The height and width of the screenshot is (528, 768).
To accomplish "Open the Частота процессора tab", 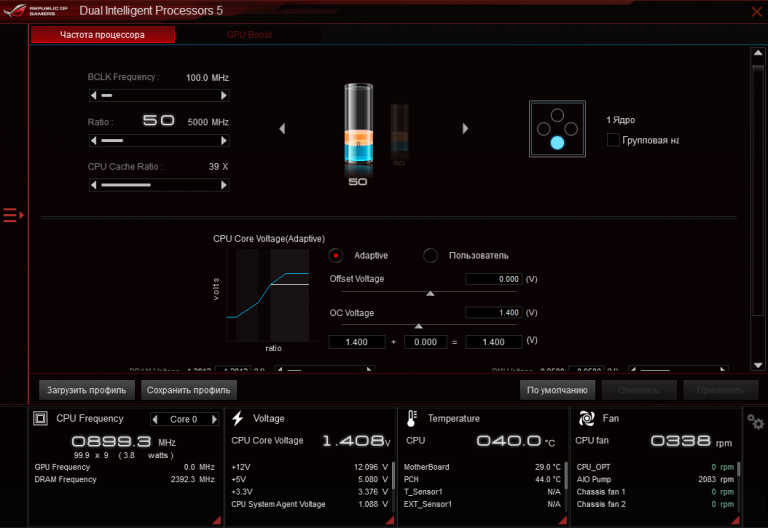I will click(102, 35).
